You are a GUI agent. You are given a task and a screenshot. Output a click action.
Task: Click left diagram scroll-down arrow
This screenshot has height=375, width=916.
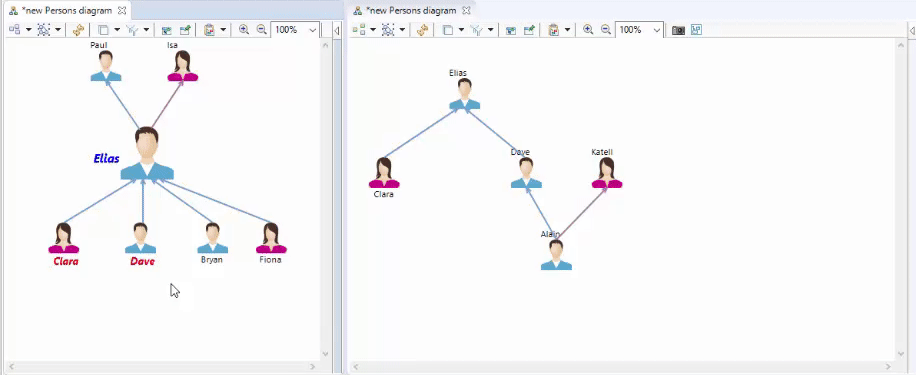325,354
